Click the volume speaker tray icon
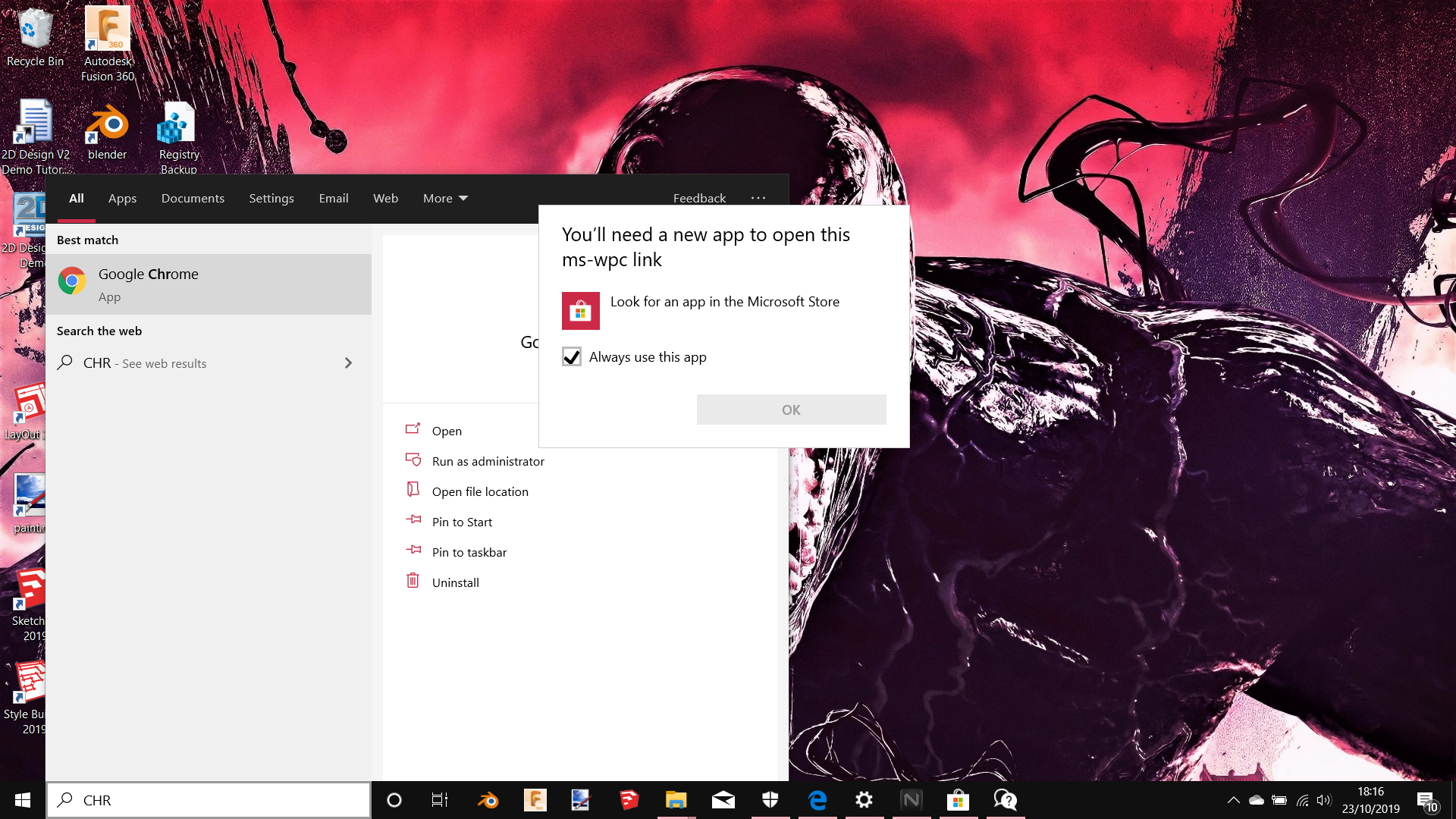Viewport: 1456px width, 819px height. (x=1324, y=800)
